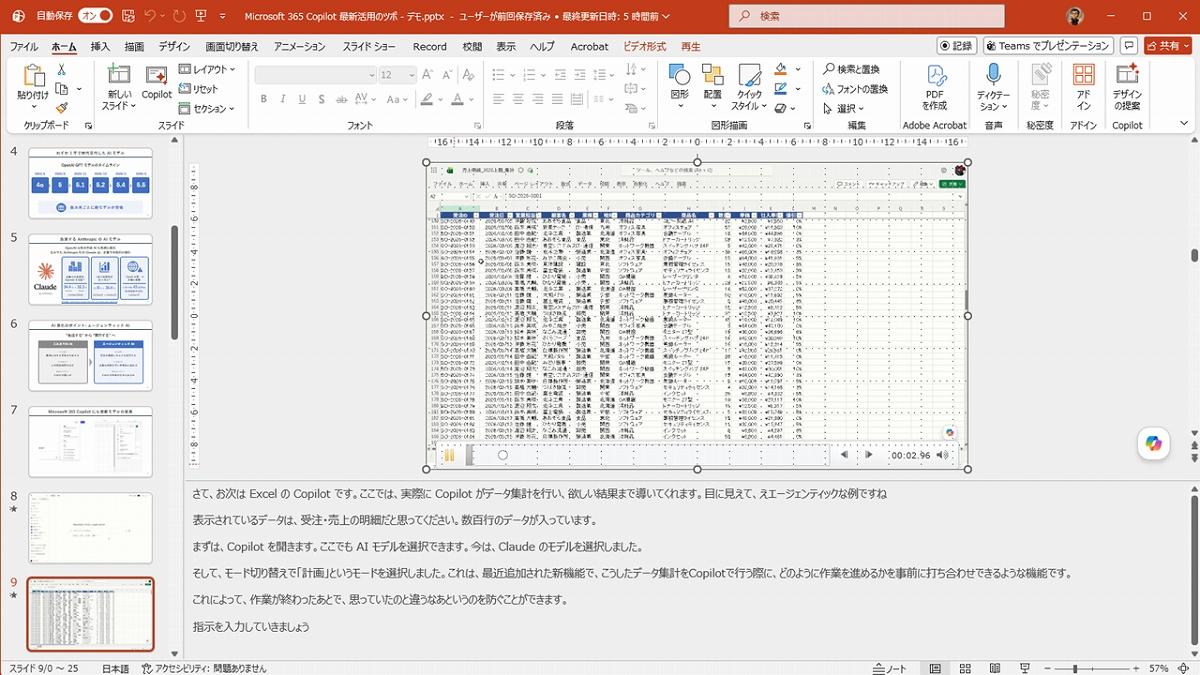
Task: Click the 記録 record button
Action: 956,46
